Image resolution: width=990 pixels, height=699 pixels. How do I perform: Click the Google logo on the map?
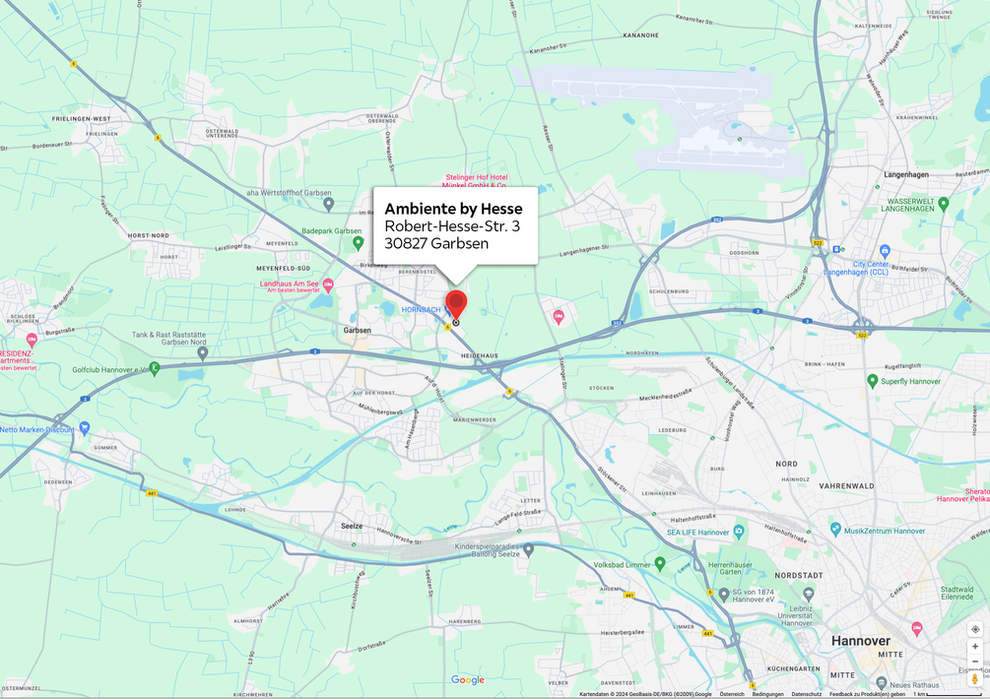click(x=468, y=680)
